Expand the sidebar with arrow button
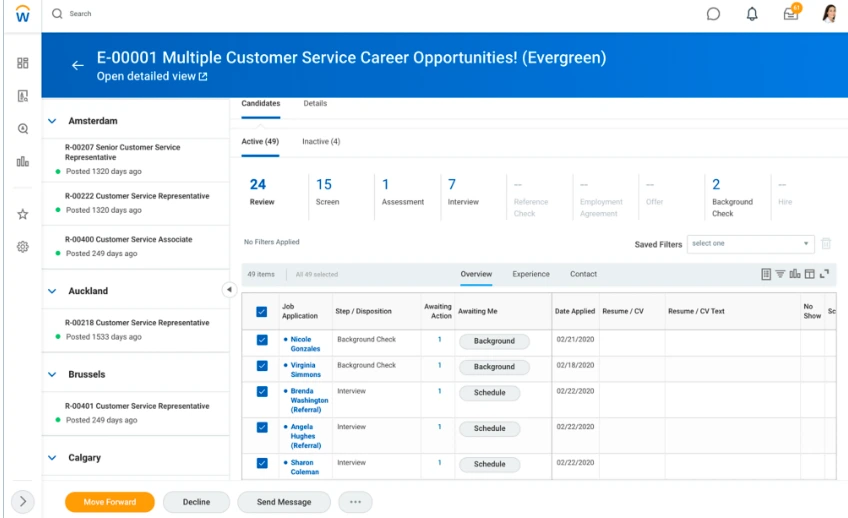The height and width of the screenshot is (518, 848). pos(23,502)
